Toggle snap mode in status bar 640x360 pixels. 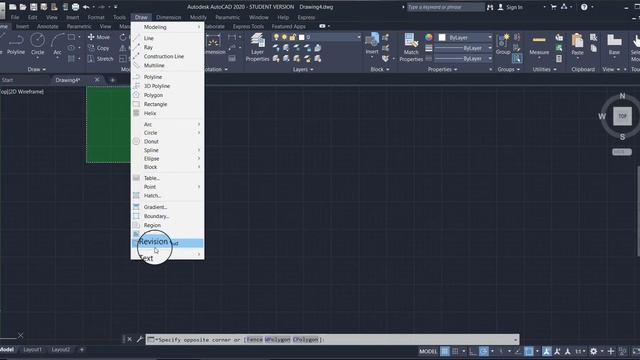[455, 351]
